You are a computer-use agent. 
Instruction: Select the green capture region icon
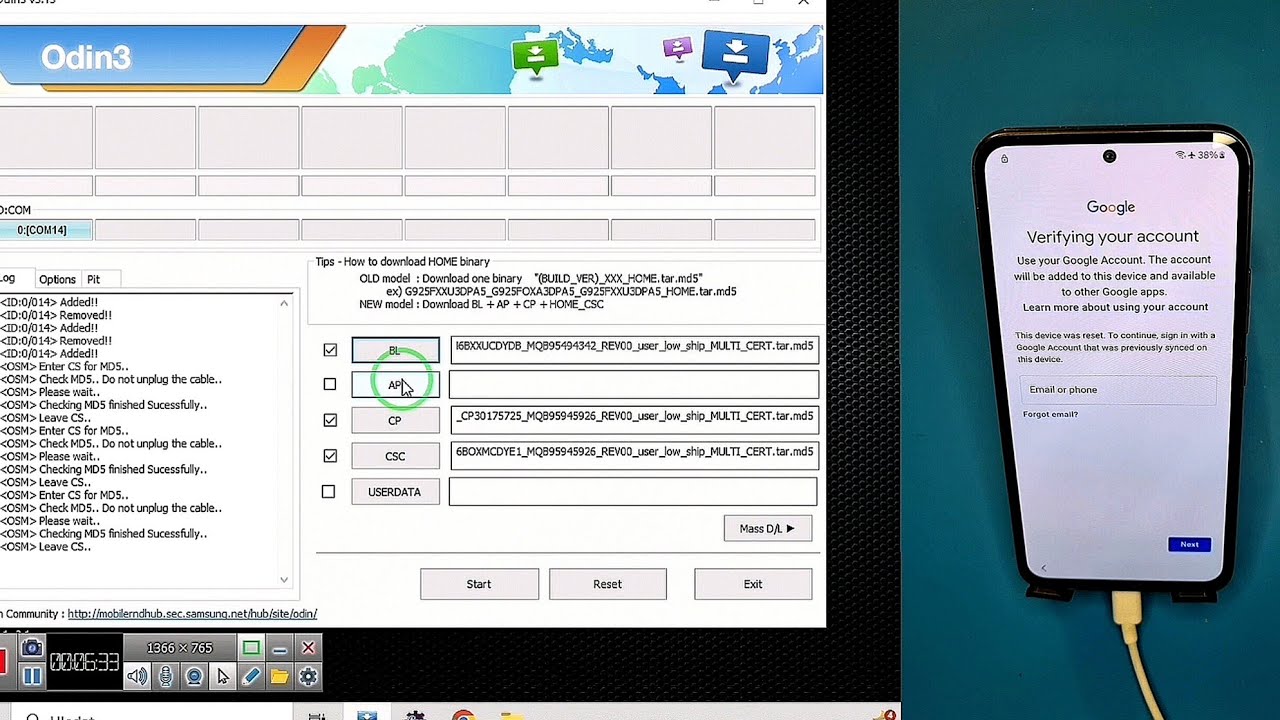pos(251,648)
